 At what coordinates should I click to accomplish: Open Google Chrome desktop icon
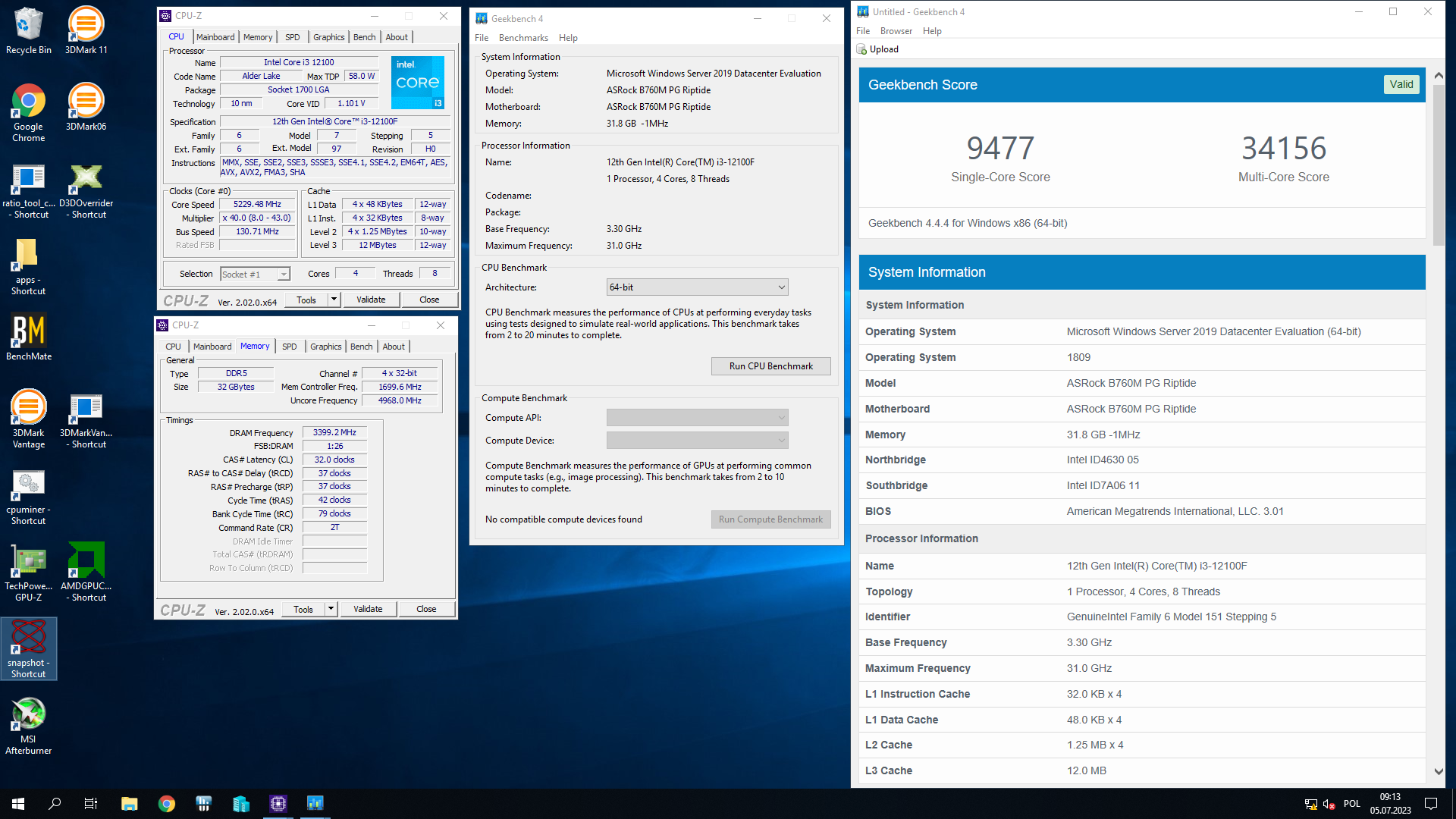click(28, 112)
